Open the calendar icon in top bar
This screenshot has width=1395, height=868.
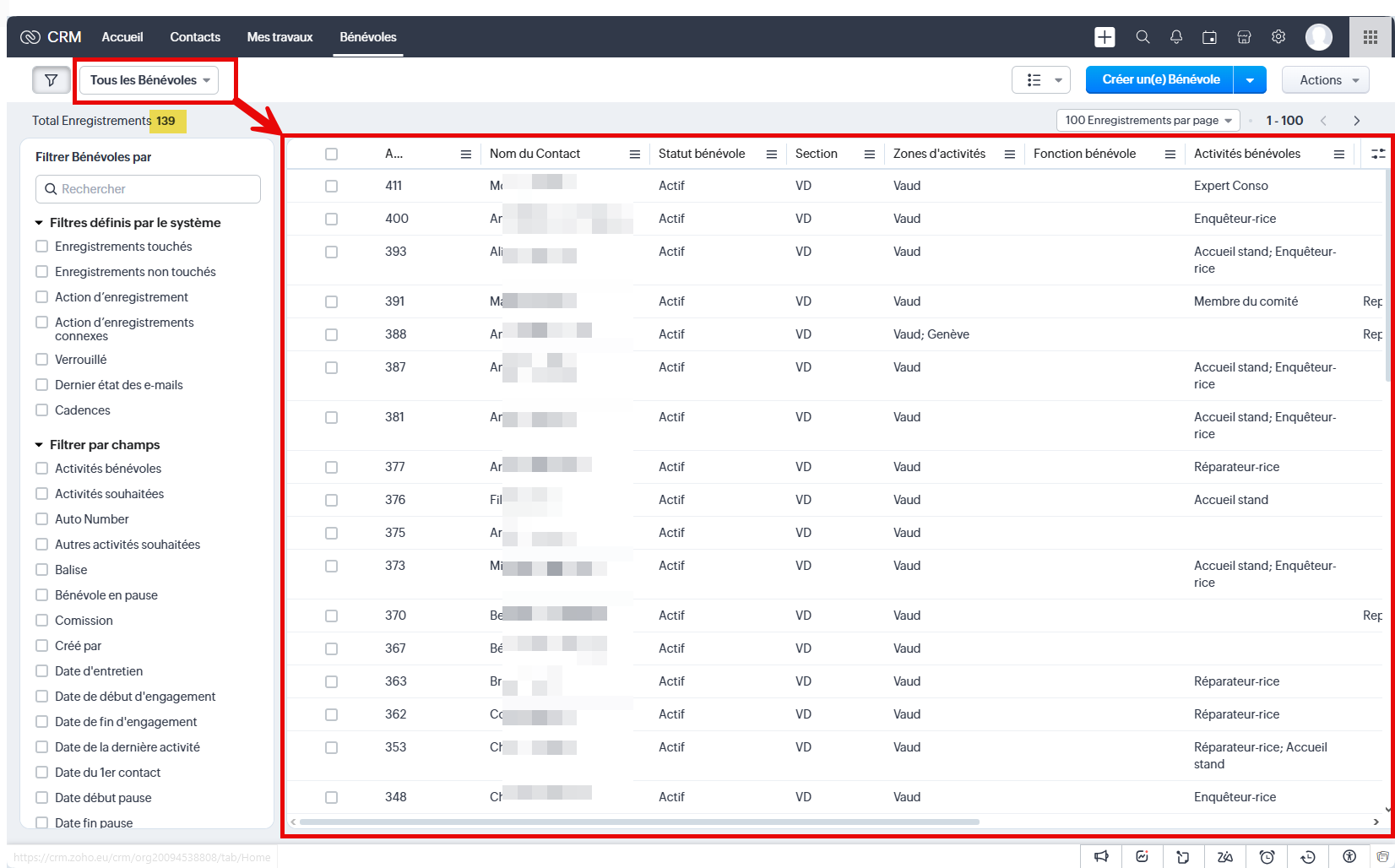point(1210,37)
